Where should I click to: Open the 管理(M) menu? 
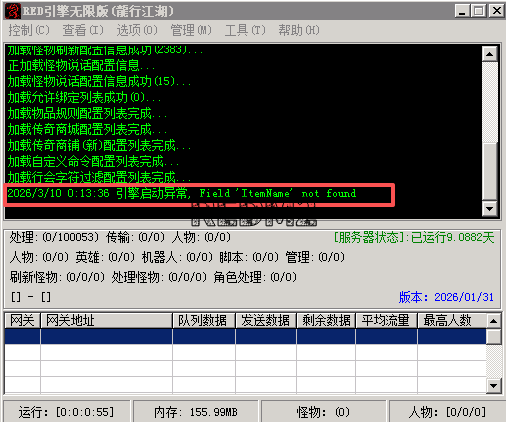click(191, 30)
